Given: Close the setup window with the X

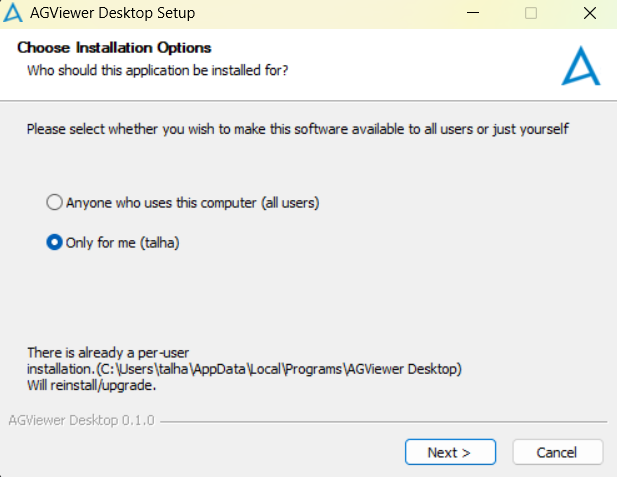Looking at the screenshot, I should coord(589,13).
